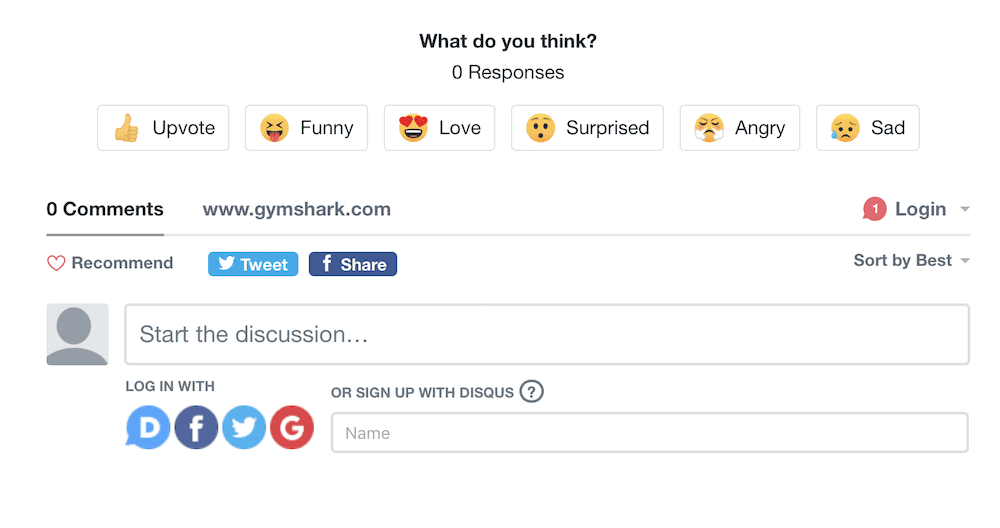Share via the Tweet button
The height and width of the screenshot is (528, 1000).
click(x=253, y=264)
